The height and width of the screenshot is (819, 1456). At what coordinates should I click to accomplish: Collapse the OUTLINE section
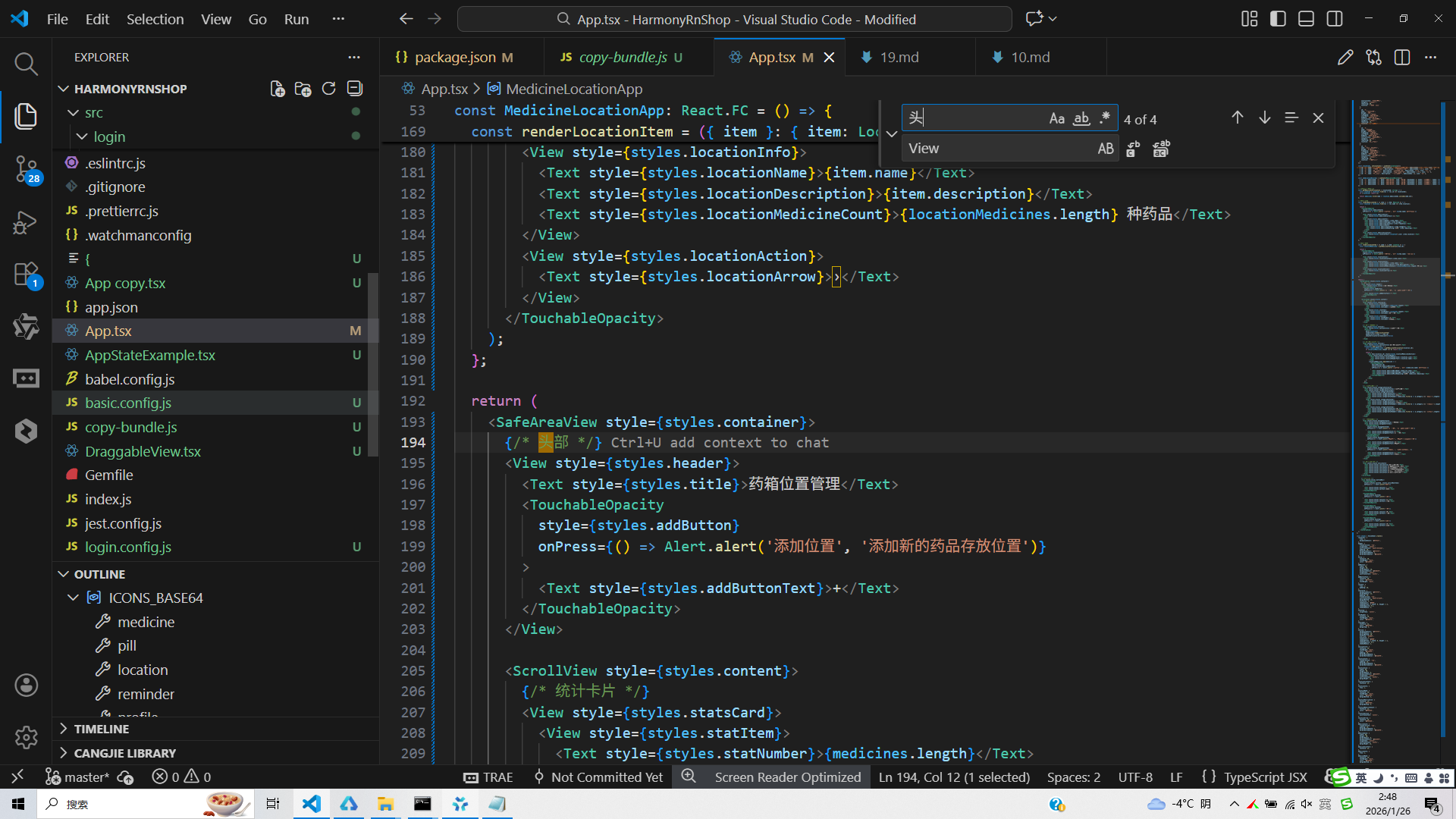pyautogui.click(x=64, y=574)
